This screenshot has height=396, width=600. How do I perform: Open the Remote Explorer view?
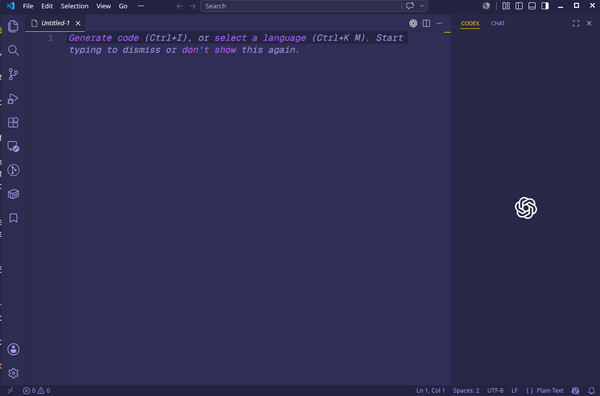(13, 147)
